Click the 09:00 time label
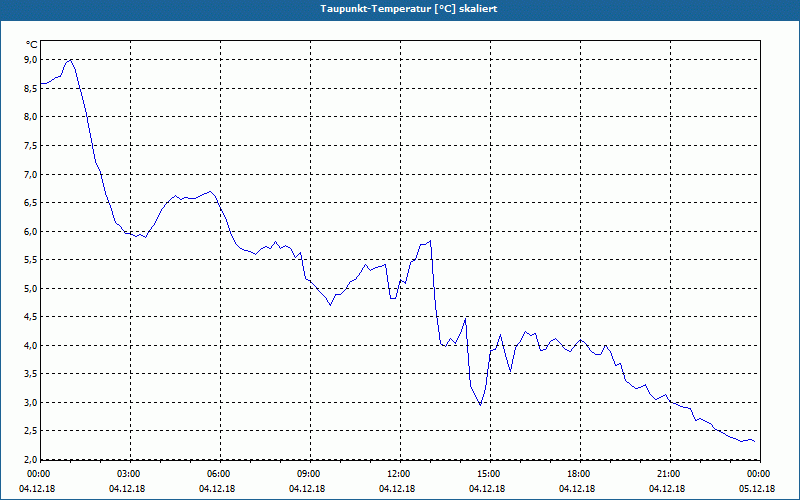Image resolution: width=800 pixels, height=500 pixels. coord(310,474)
